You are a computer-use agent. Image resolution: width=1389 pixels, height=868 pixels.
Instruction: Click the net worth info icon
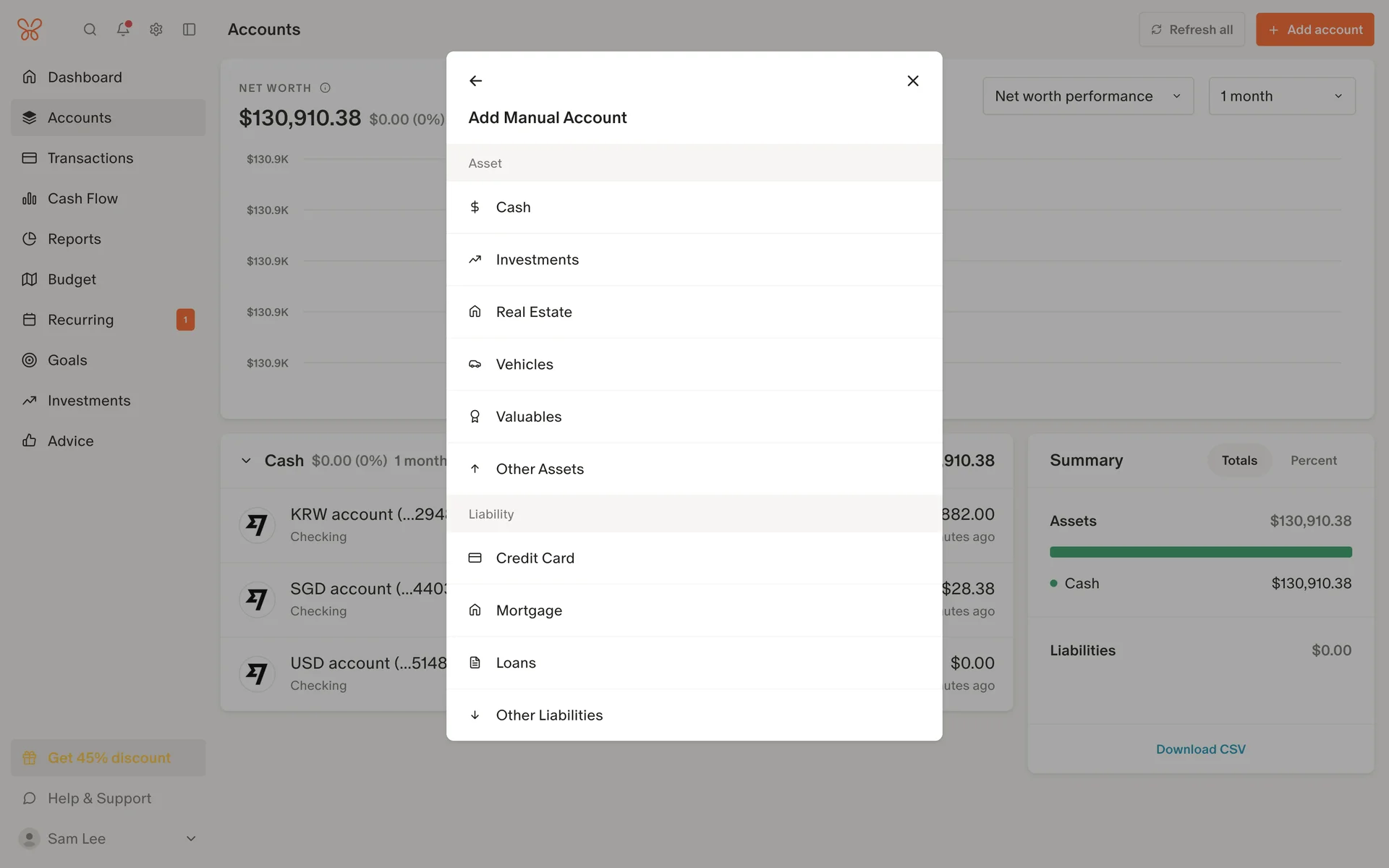[x=326, y=88]
